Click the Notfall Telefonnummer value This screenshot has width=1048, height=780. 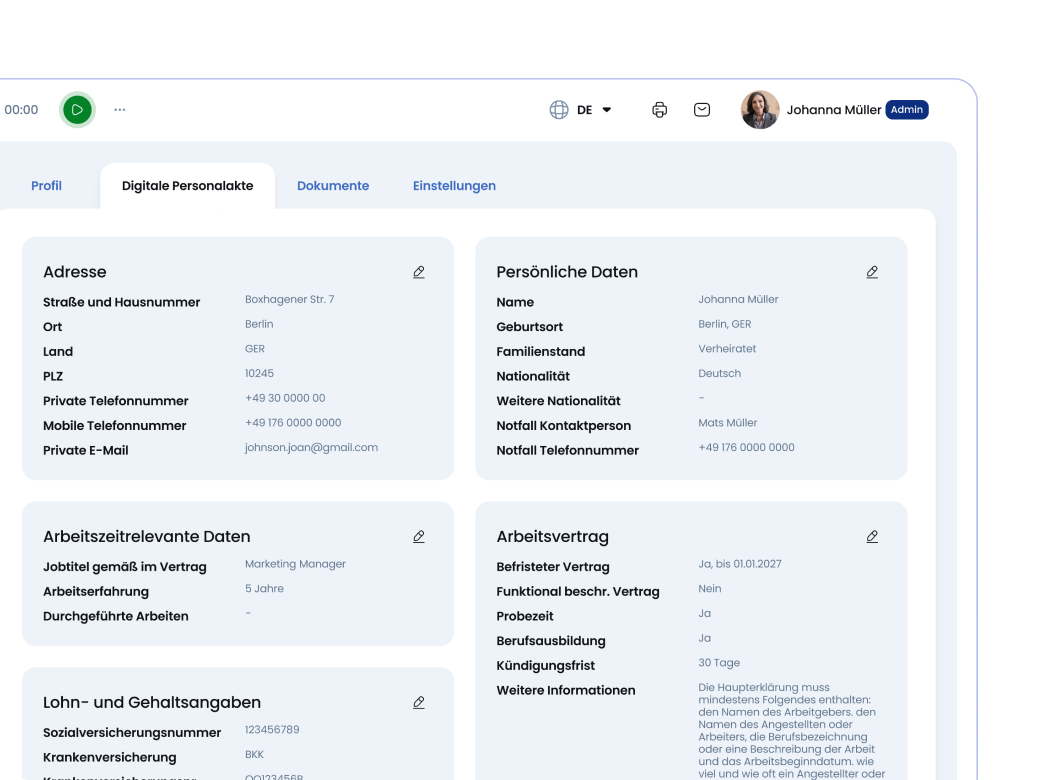pos(747,448)
